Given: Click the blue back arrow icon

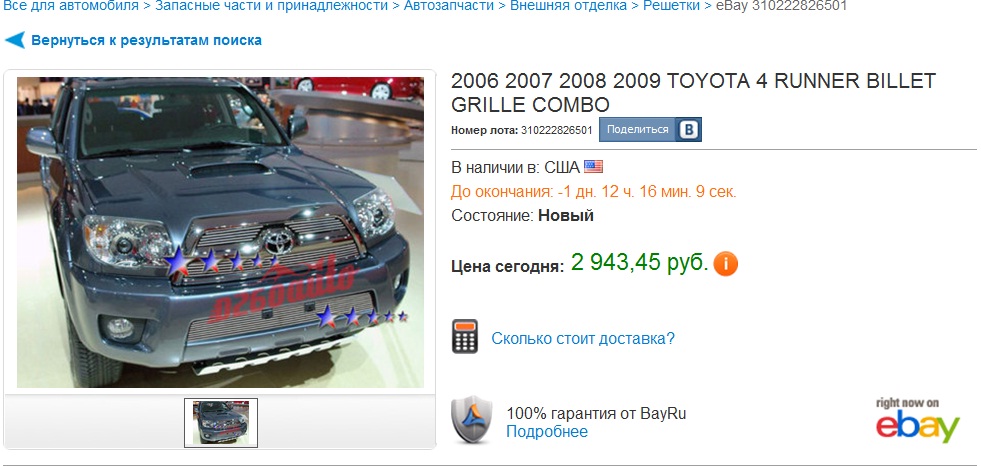Looking at the screenshot, I should [x=15, y=41].
